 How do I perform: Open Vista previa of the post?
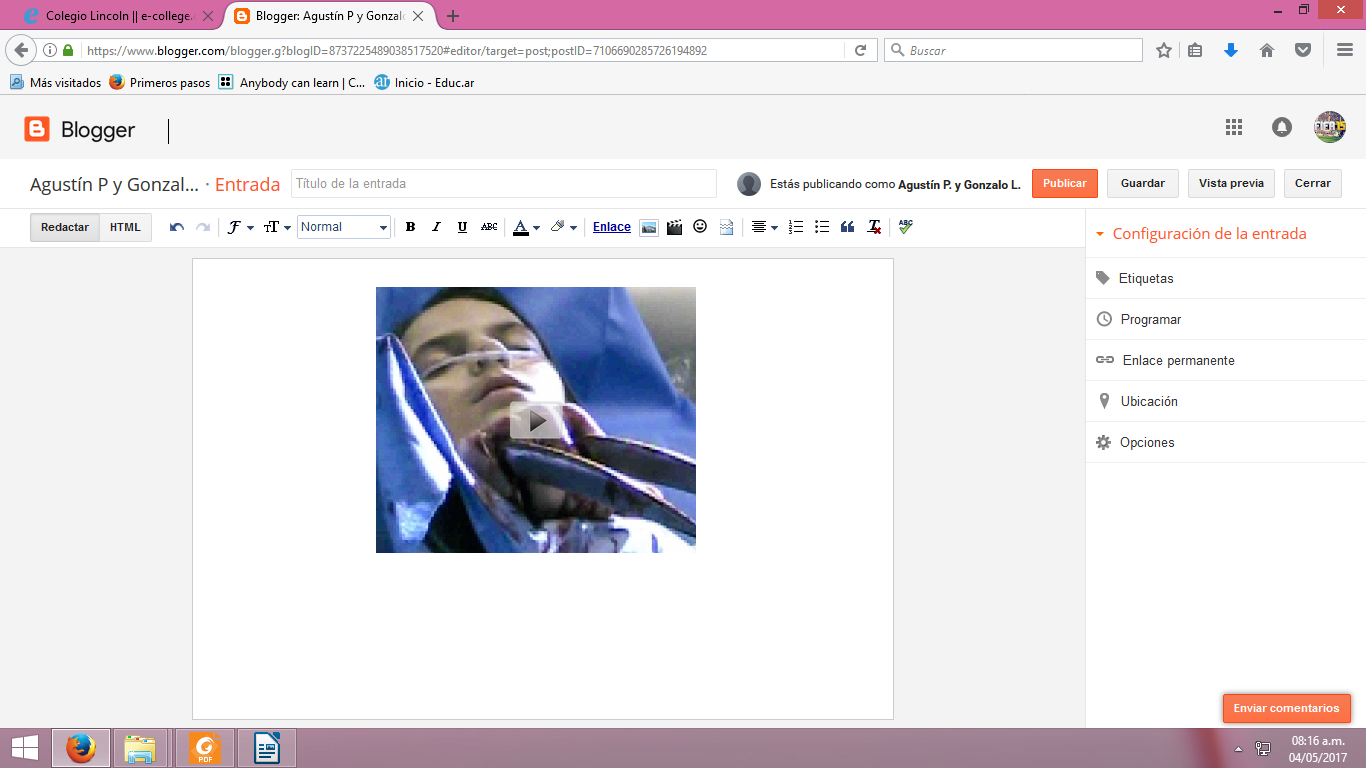coord(1231,183)
